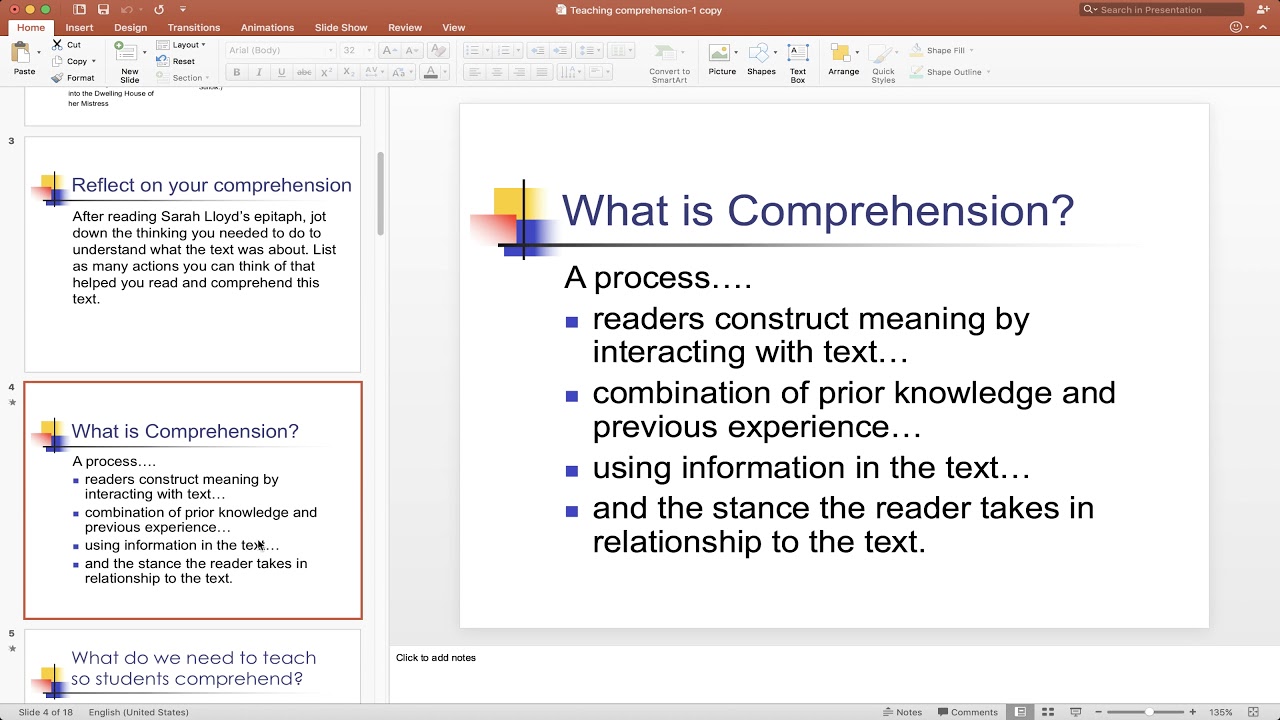
Task: Open the New Slide dropdown arrow
Action: 145,53
